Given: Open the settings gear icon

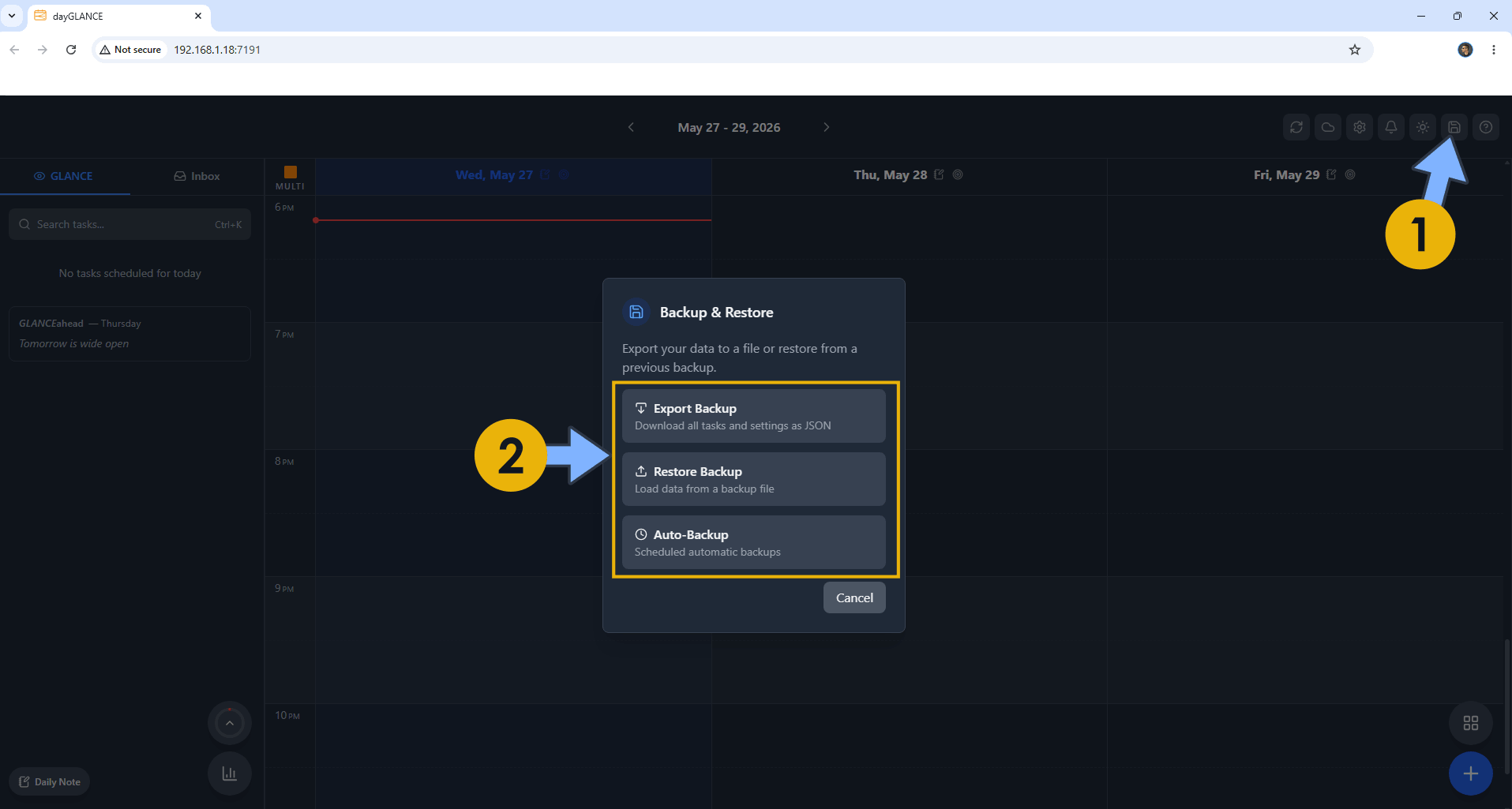Looking at the screenshot, I should (1360, 127).
